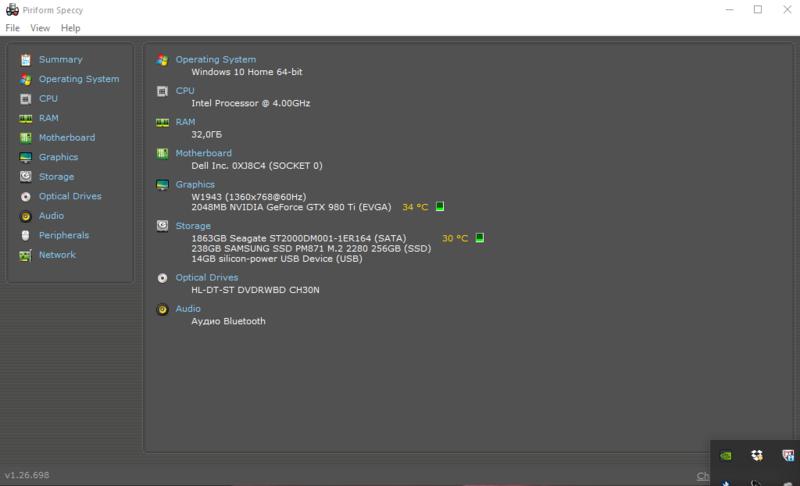Click the Optical Drives disc icon in summary

[162, 278]
